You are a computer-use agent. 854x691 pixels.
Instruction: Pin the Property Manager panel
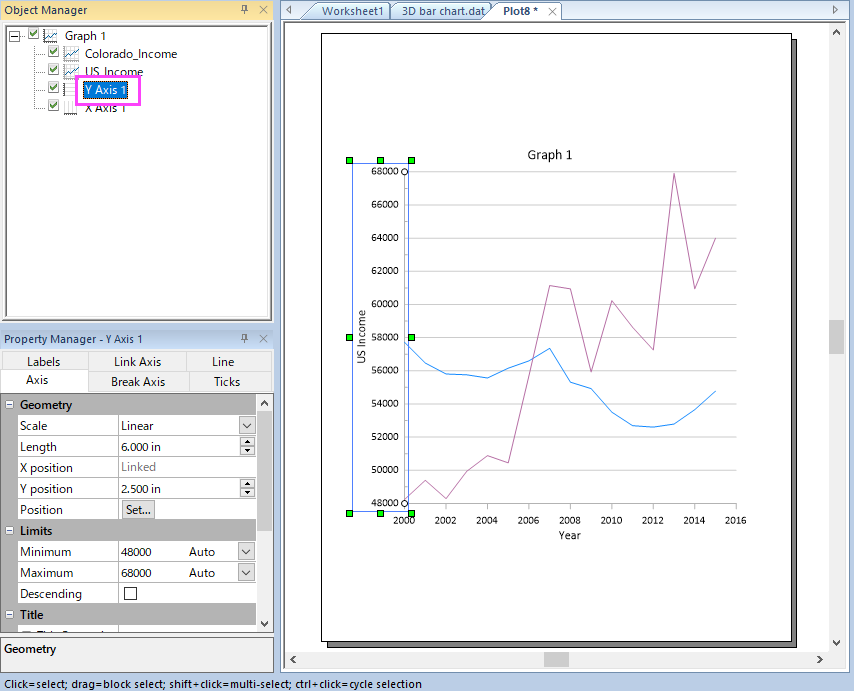coord(245,339)
